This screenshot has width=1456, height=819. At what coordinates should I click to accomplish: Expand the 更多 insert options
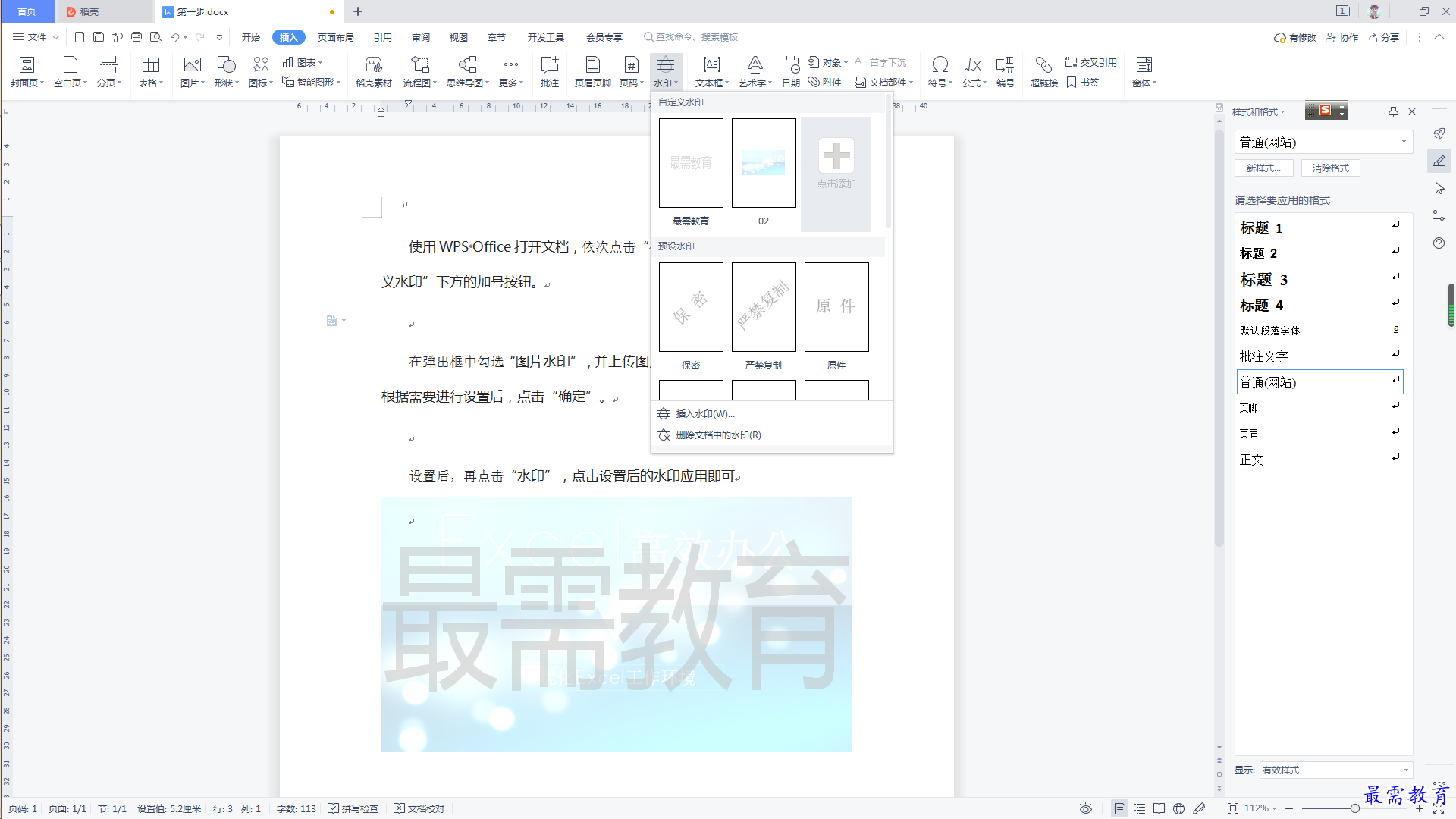(x=511, y=72)
